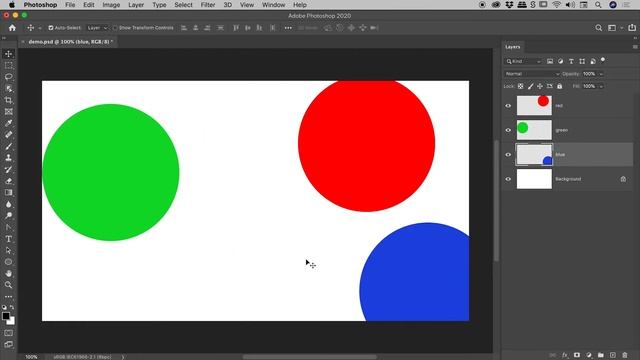Open the Fill slider dropdown arrow
This screenshot has width=640, height=360.
(x=601, y=86)
